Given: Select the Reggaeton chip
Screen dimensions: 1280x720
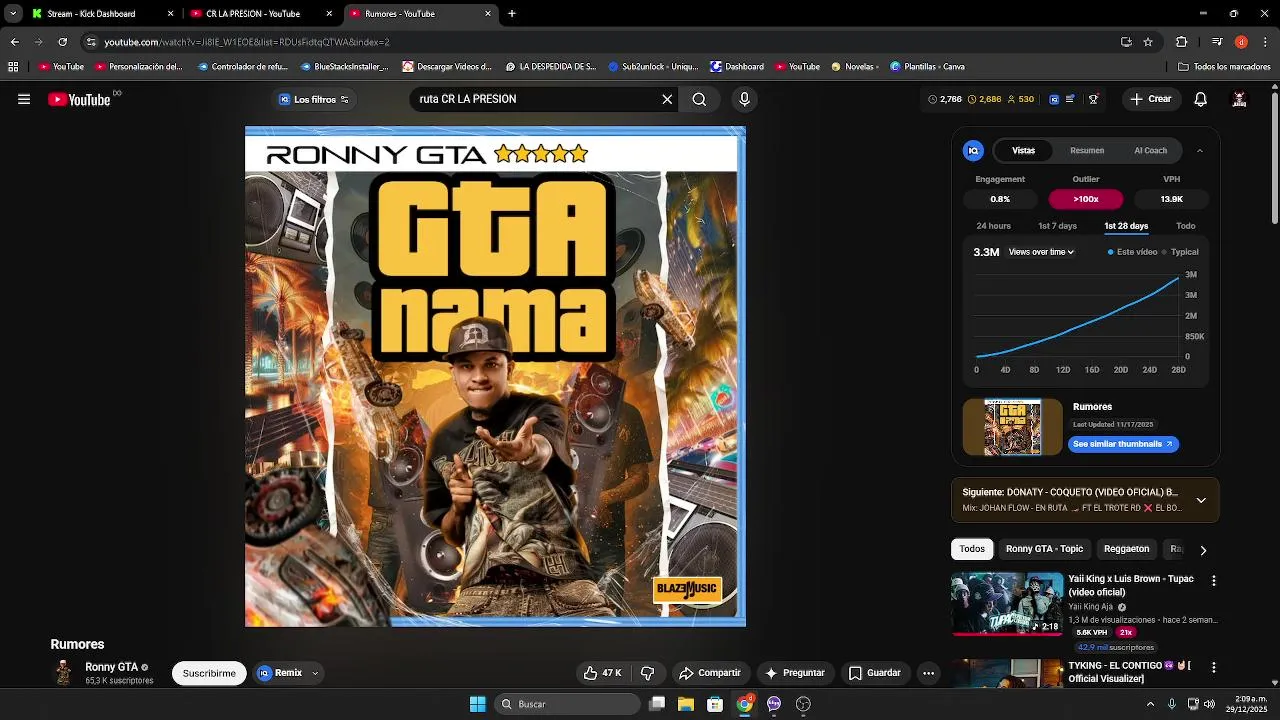Looking at the screenshot, I should 1126,549.
